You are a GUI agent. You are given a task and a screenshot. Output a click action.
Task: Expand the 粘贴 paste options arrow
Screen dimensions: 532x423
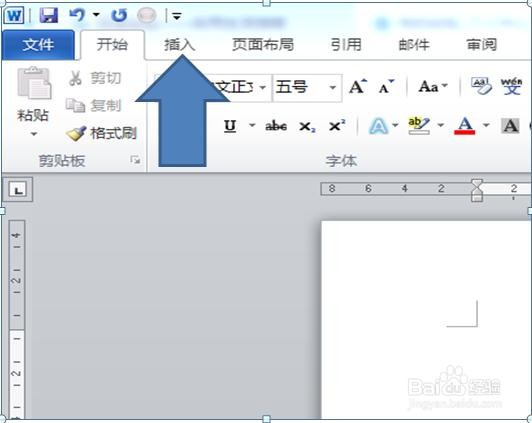click(34, 134)
